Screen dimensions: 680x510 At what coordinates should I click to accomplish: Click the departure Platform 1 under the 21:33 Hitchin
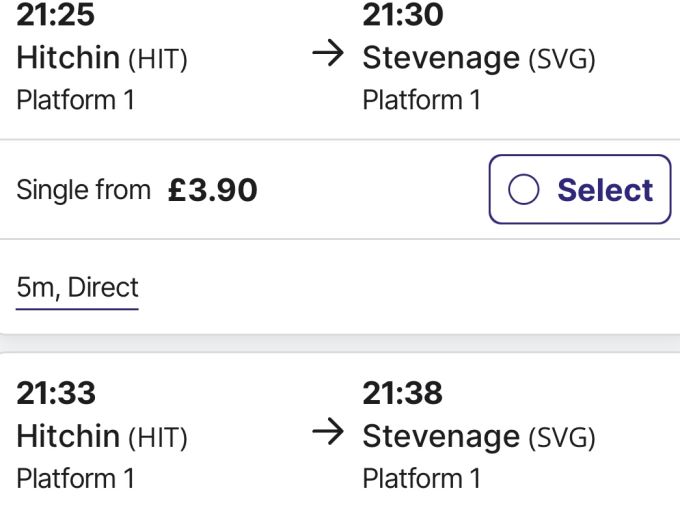(75, 478)
